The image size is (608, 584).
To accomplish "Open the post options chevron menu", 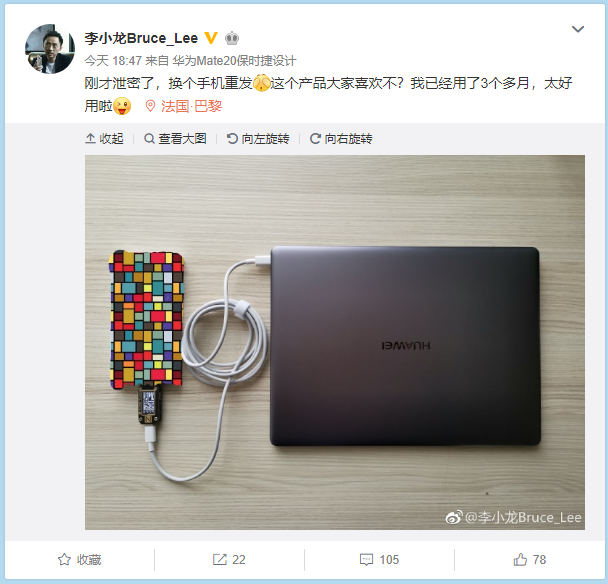I will [578, 29].
